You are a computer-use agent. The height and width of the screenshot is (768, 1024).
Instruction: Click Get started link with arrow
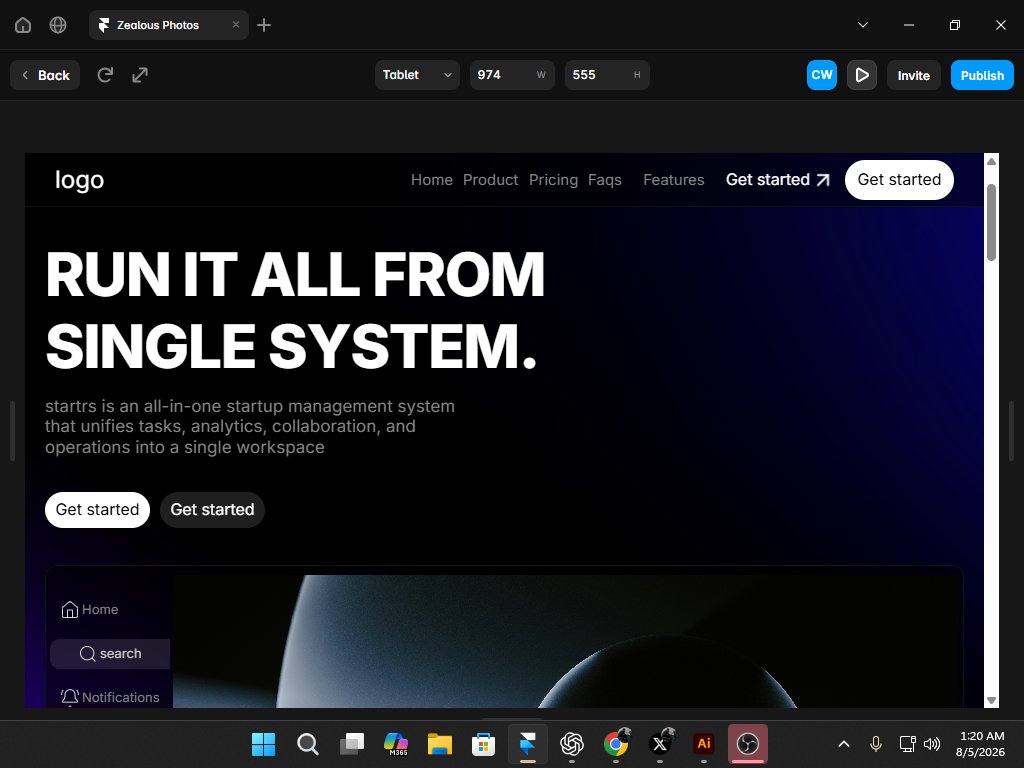tap(778, 180)
